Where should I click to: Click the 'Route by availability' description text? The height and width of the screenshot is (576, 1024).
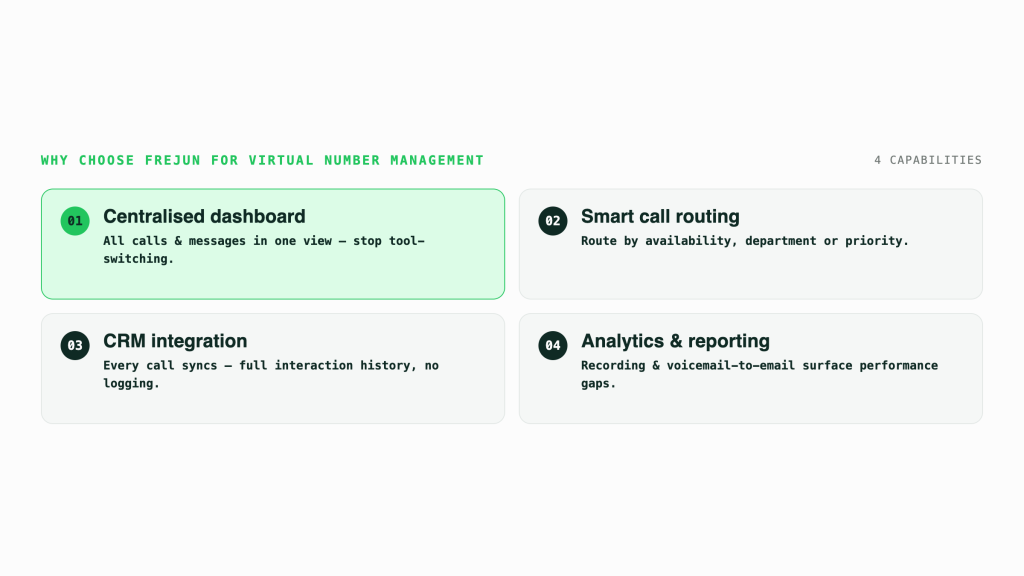tap(744, 241)
